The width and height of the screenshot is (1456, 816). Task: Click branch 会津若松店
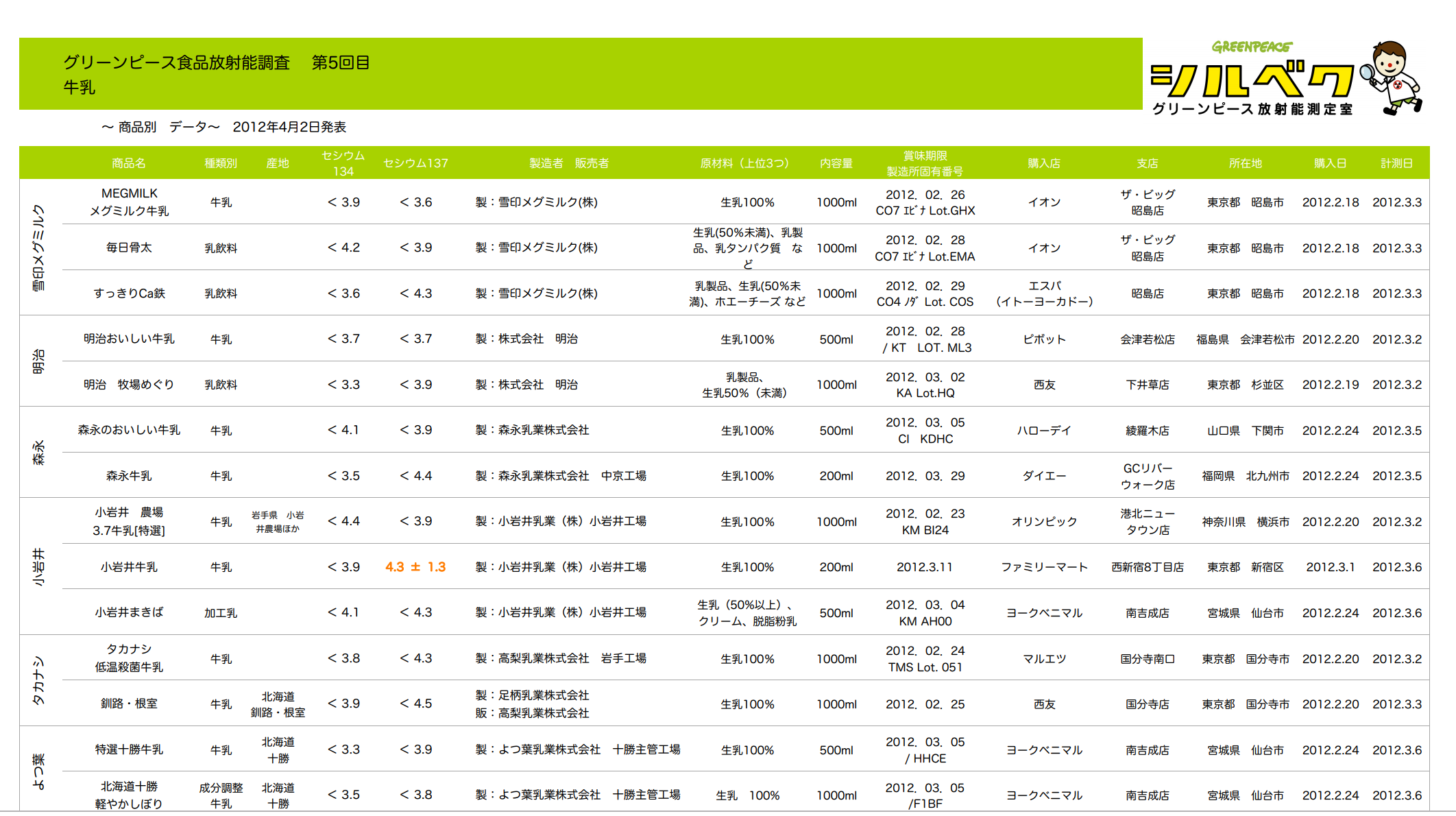click(x=1148, y=339)
